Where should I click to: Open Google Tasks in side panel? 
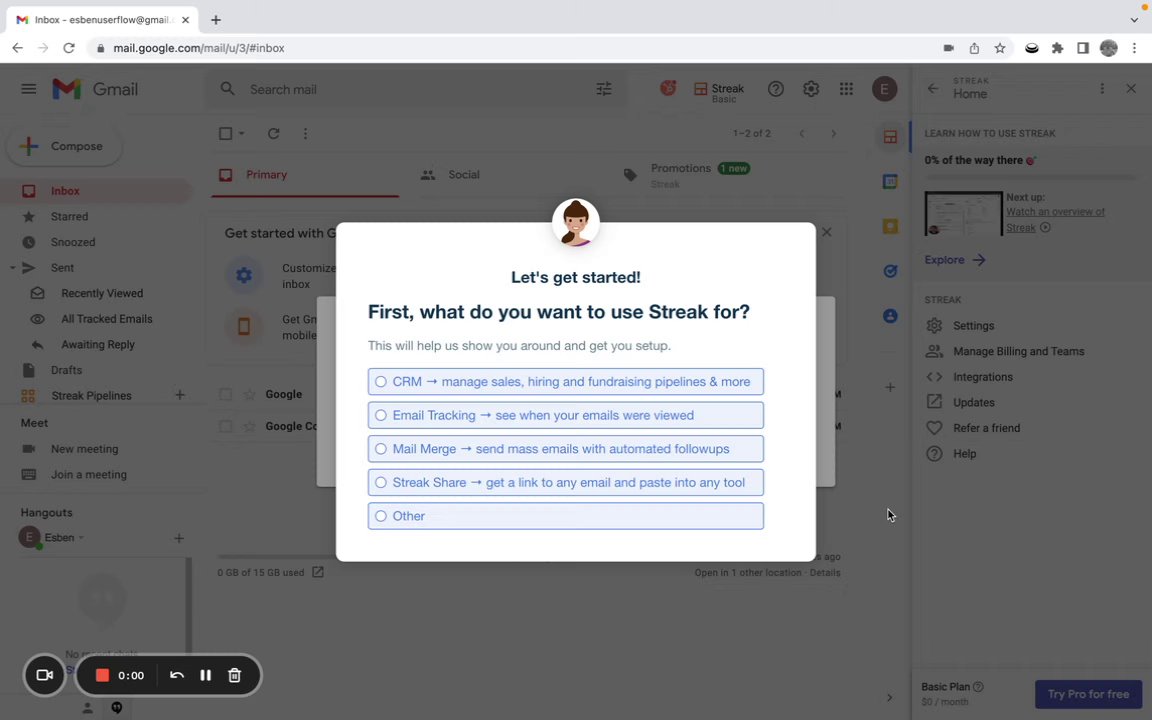[x=890, y=271]
